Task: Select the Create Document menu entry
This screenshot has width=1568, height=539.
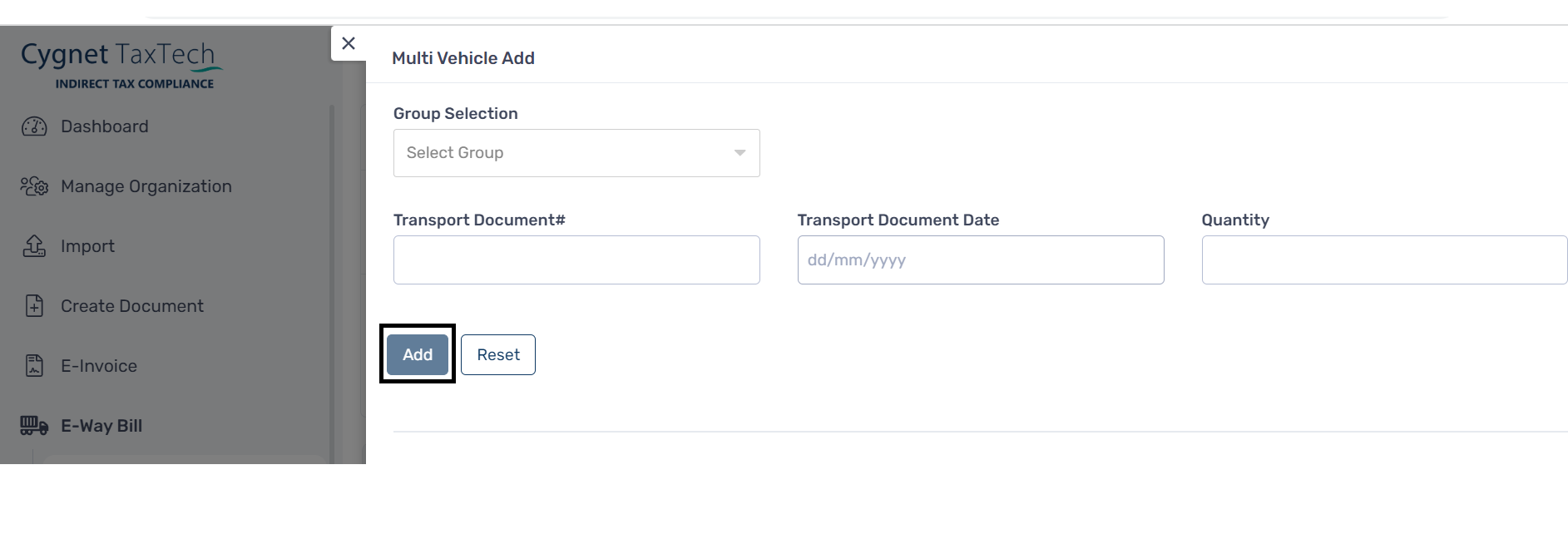Action: 132,306
